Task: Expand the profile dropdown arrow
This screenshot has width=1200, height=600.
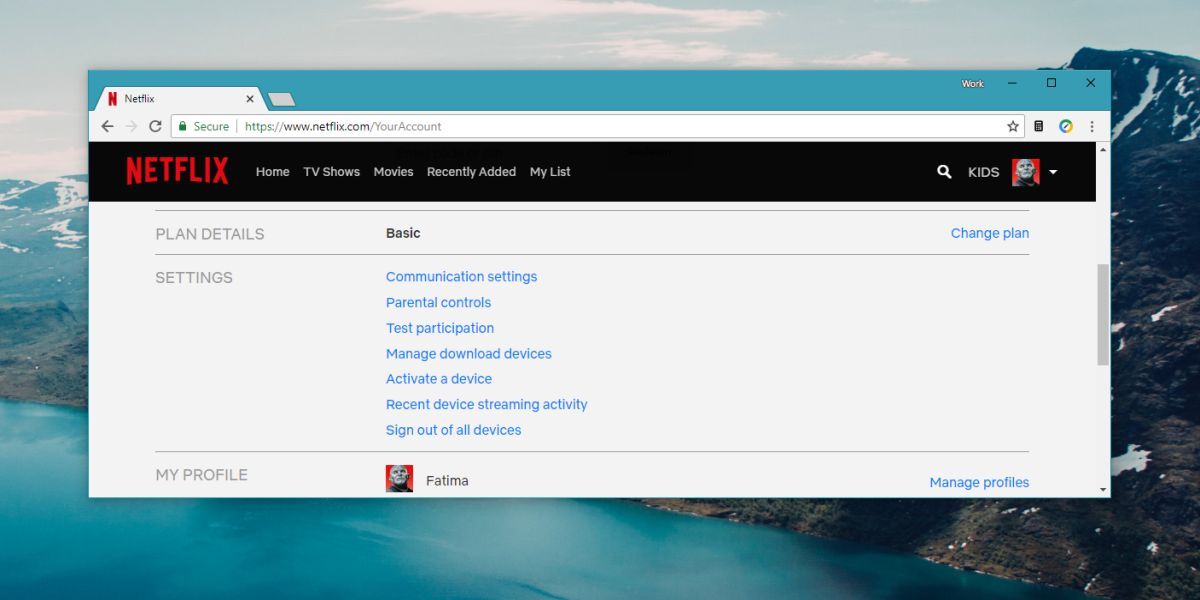Action: click(x=1053, y=172)
